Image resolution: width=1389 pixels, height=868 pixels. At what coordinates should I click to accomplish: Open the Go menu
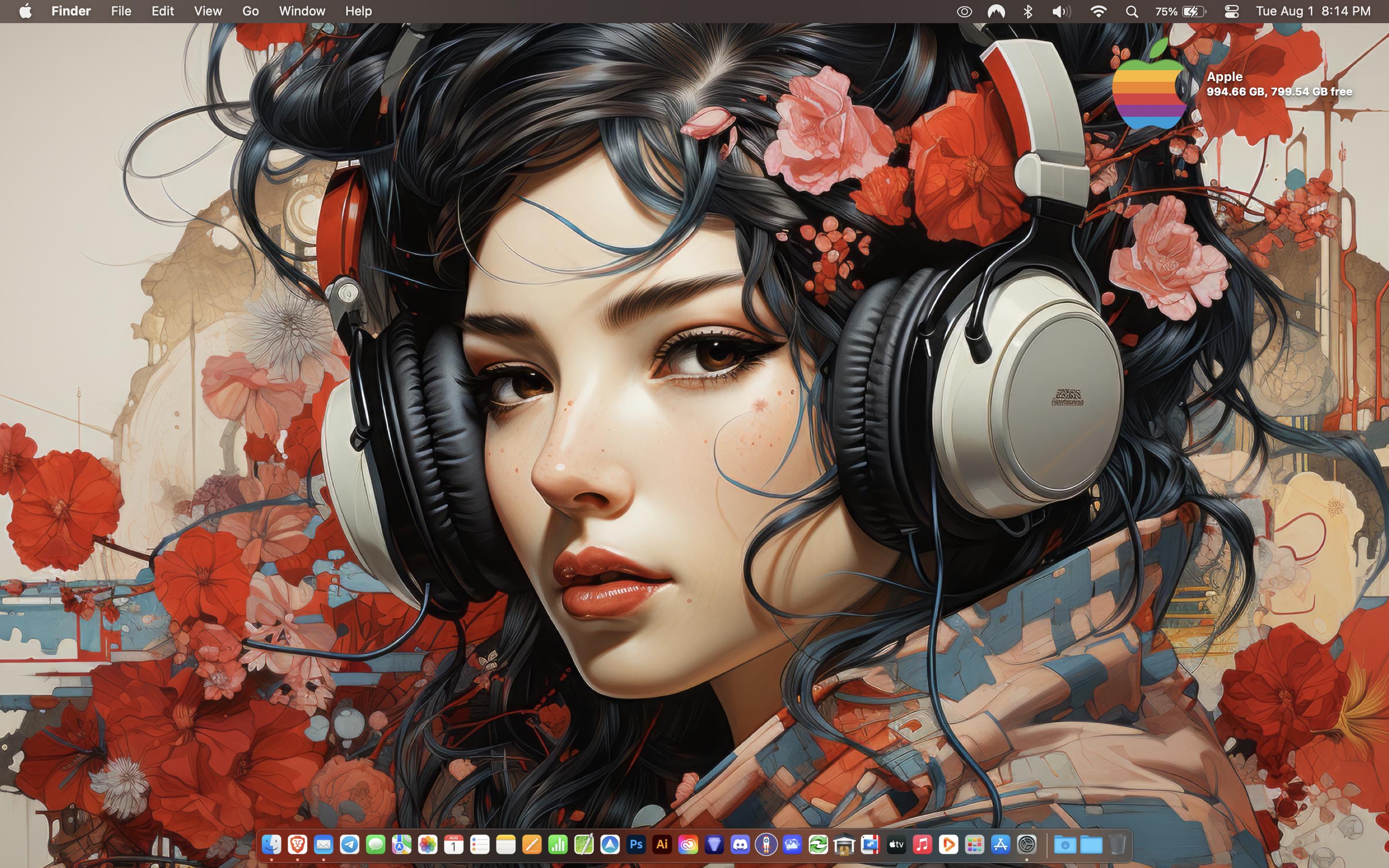point(250,12)
